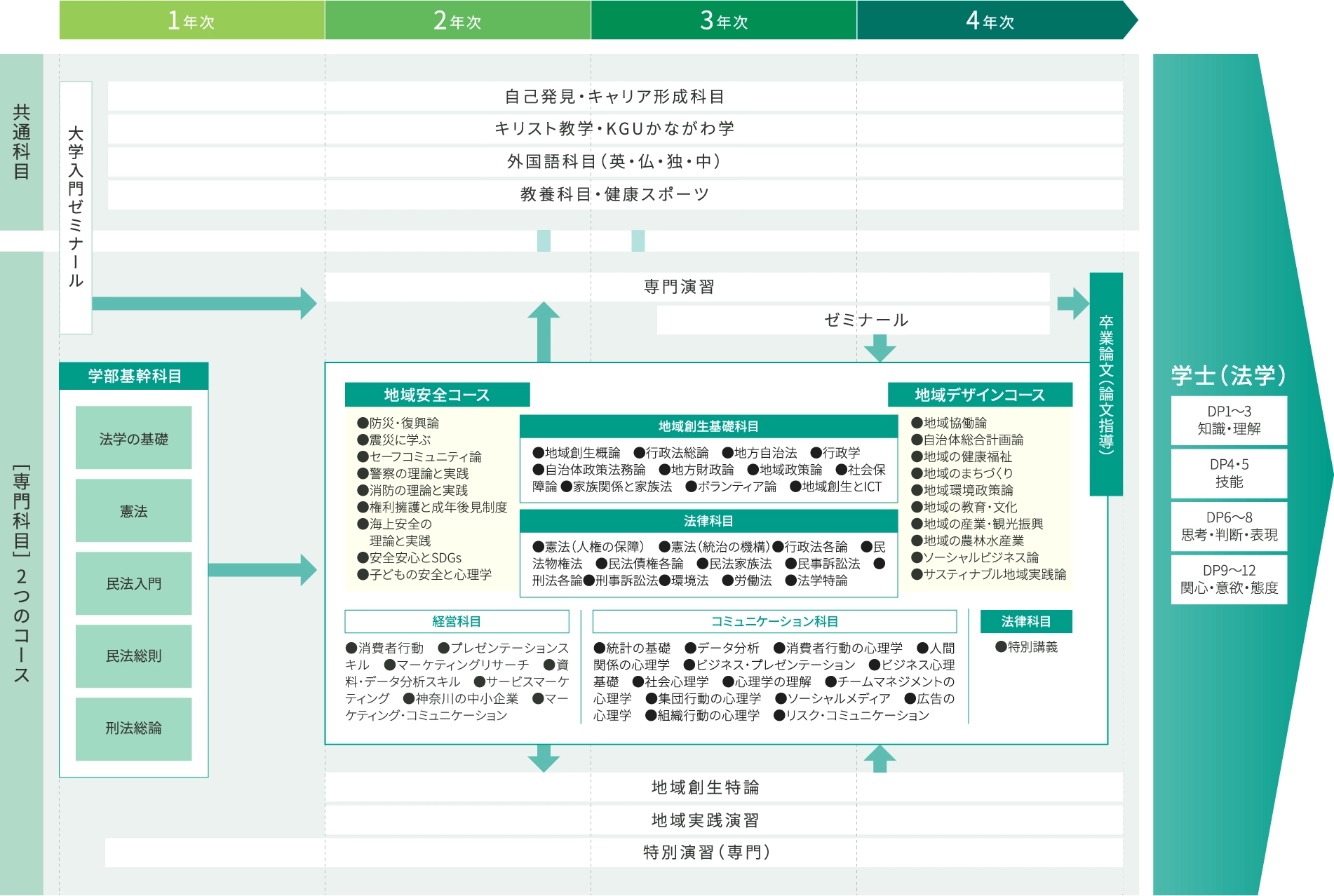
Task: Select the 安全安心とSDGs course item
Action: pyautogui.click(x=409, y=557)
